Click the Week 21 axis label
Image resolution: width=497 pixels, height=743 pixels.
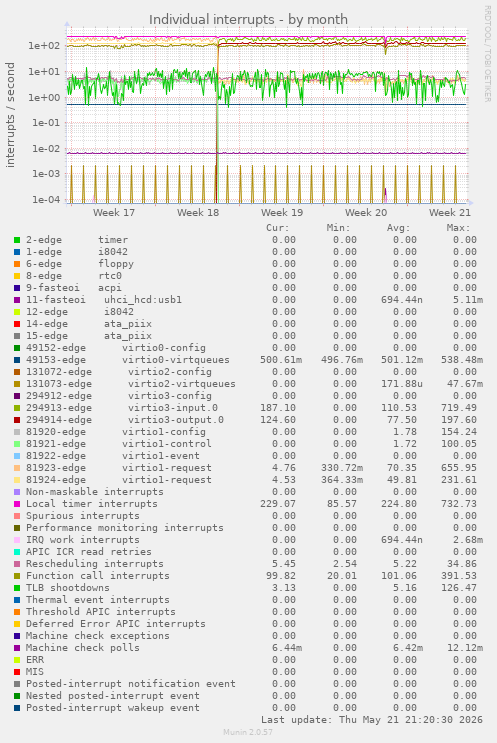point(450,213)
